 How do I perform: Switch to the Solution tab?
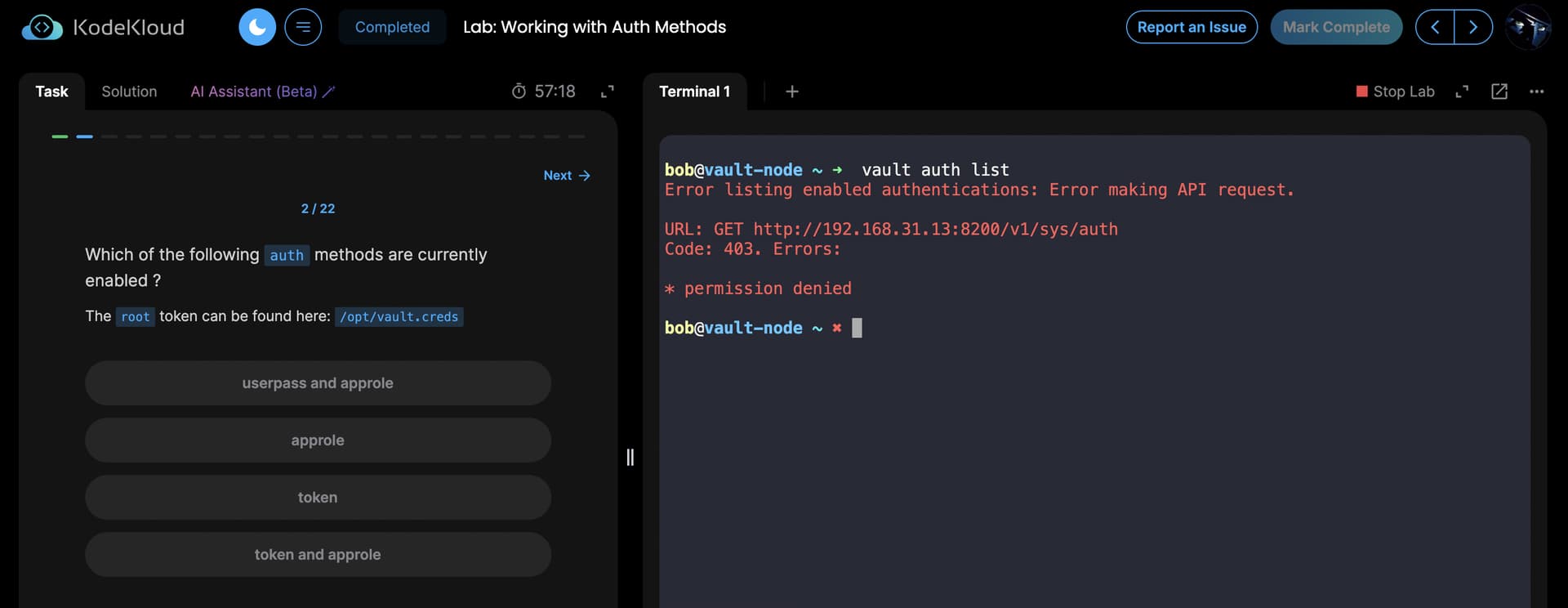click(x=129, y=92)
